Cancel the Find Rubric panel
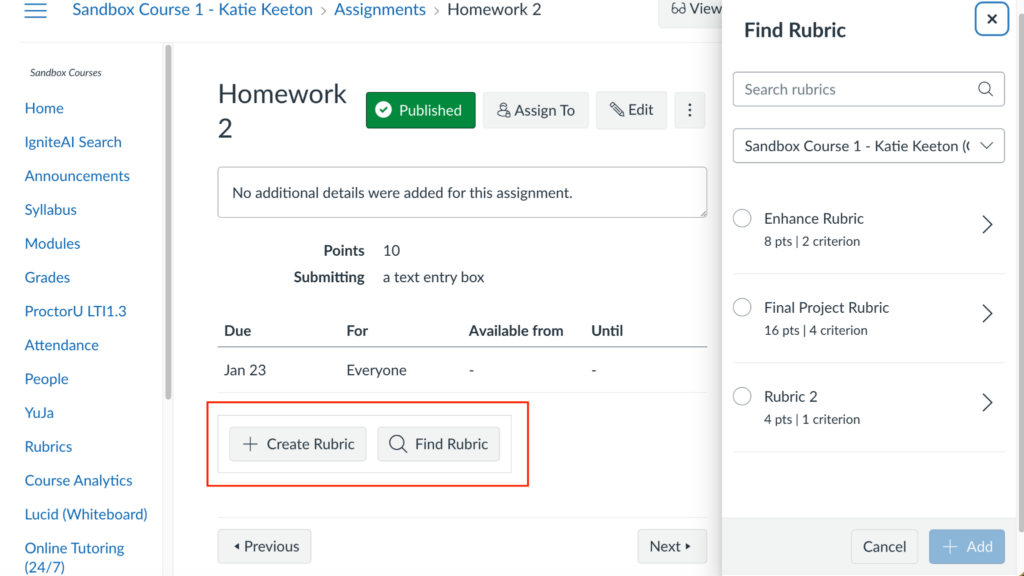This screenshot has width=1024, height=576. click(884, 547)
